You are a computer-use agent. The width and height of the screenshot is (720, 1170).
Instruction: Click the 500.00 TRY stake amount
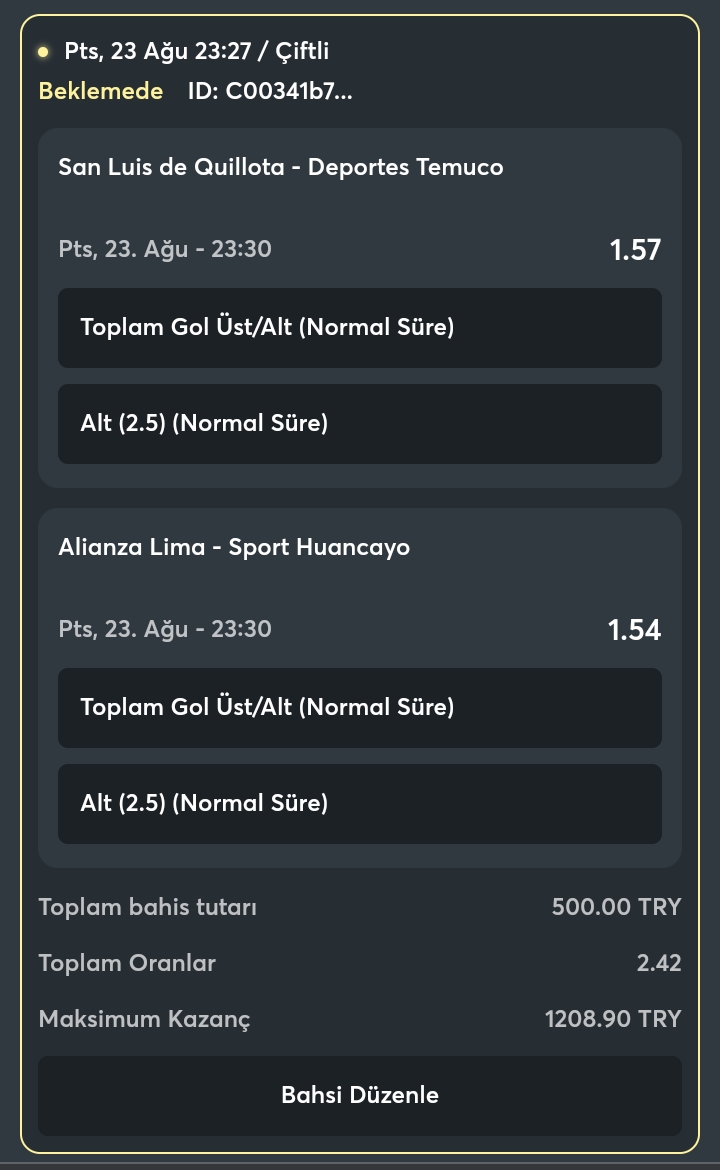[x=616, y=907]
